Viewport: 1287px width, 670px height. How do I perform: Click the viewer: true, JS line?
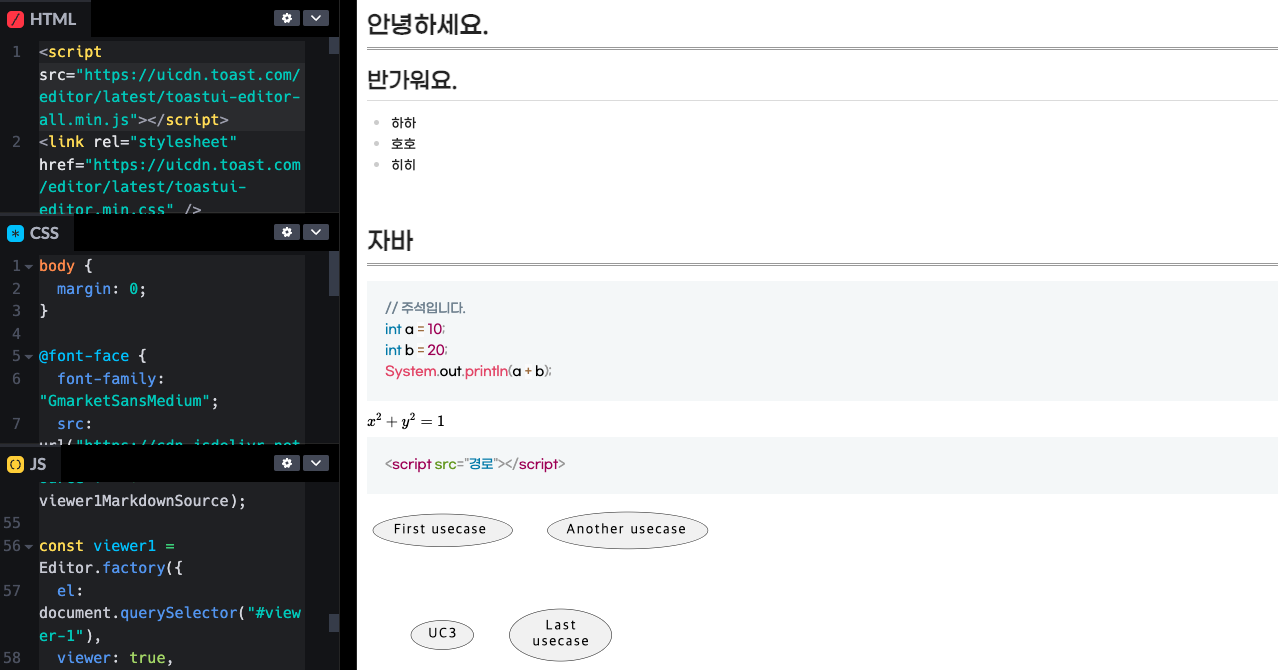click(115, 658)
